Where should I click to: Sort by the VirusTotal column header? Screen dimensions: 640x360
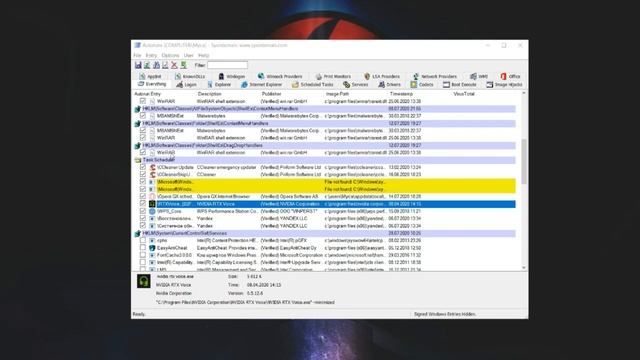(x=464, y=94)
